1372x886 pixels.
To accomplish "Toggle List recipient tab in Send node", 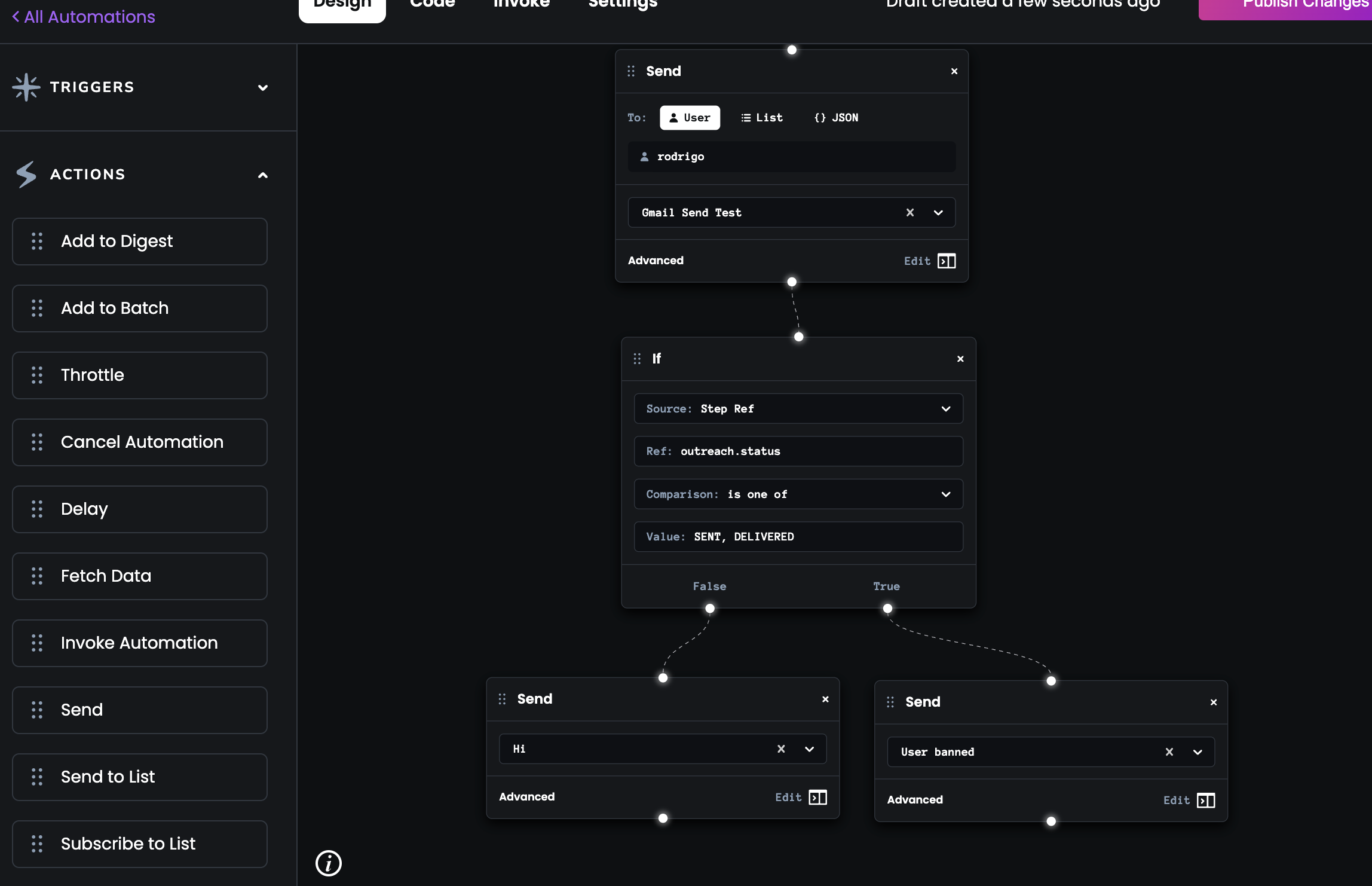I will click(761, 118).
